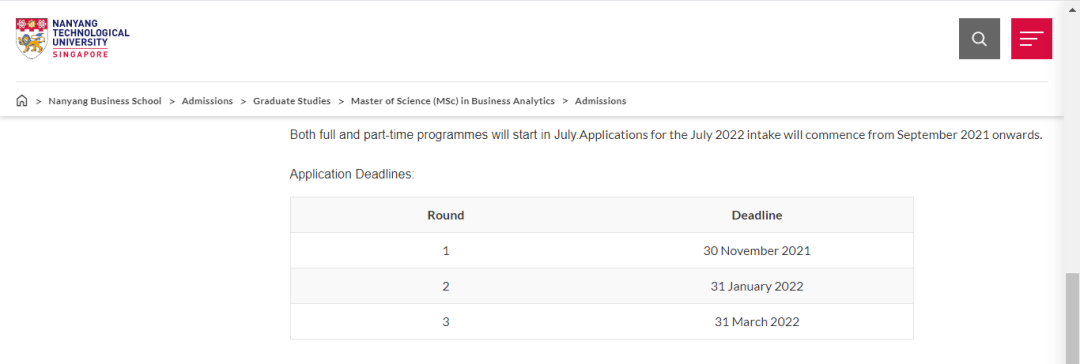Select the 31 March 2022 deadline cell
Image resolution: width=1080 pixels, height=364 pixels.
pos(757,321)
